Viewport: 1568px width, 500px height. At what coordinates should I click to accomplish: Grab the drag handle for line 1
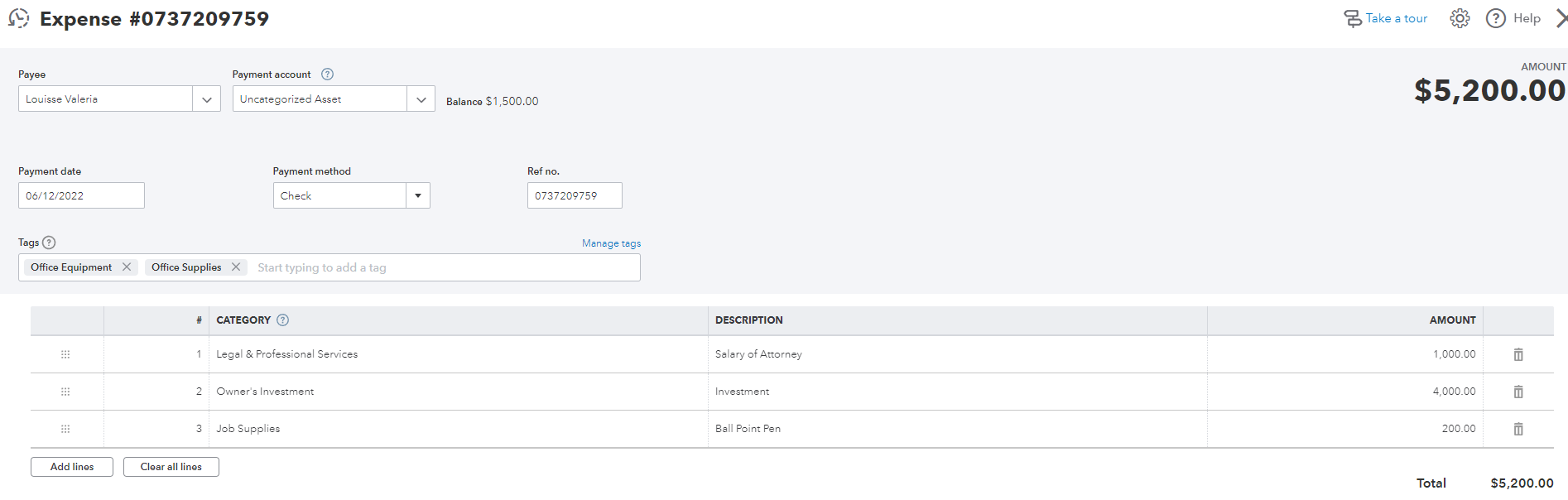(x=65, y=354)
